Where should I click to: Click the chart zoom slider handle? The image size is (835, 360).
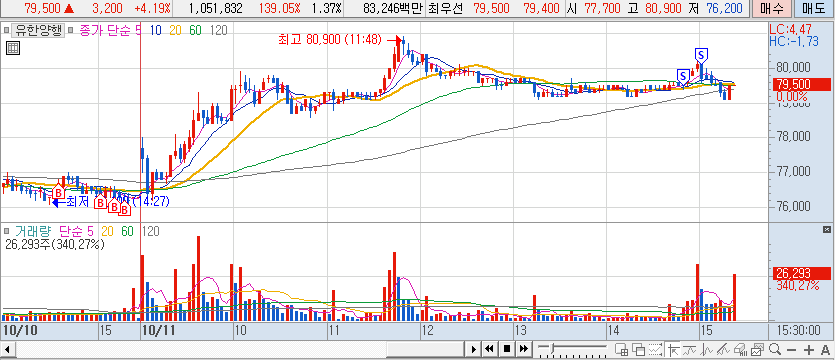click(552, 348)
